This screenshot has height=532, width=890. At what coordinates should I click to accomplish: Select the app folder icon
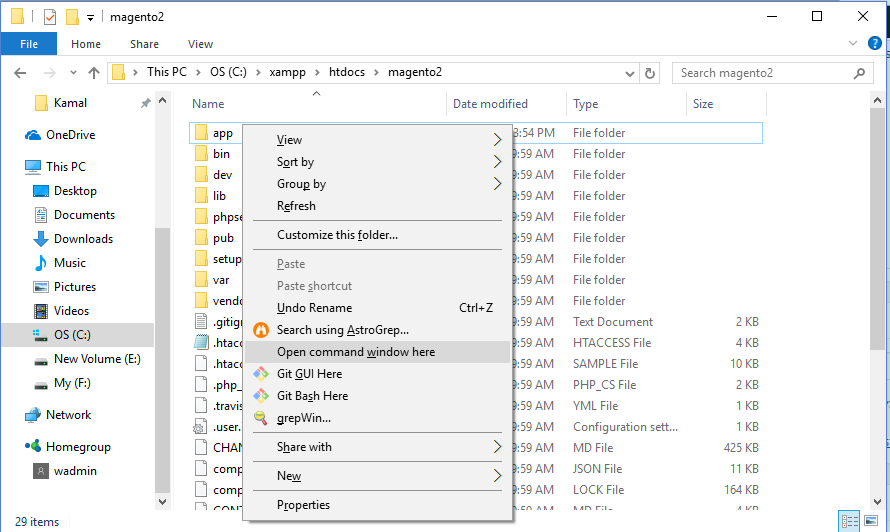[201, 133]
